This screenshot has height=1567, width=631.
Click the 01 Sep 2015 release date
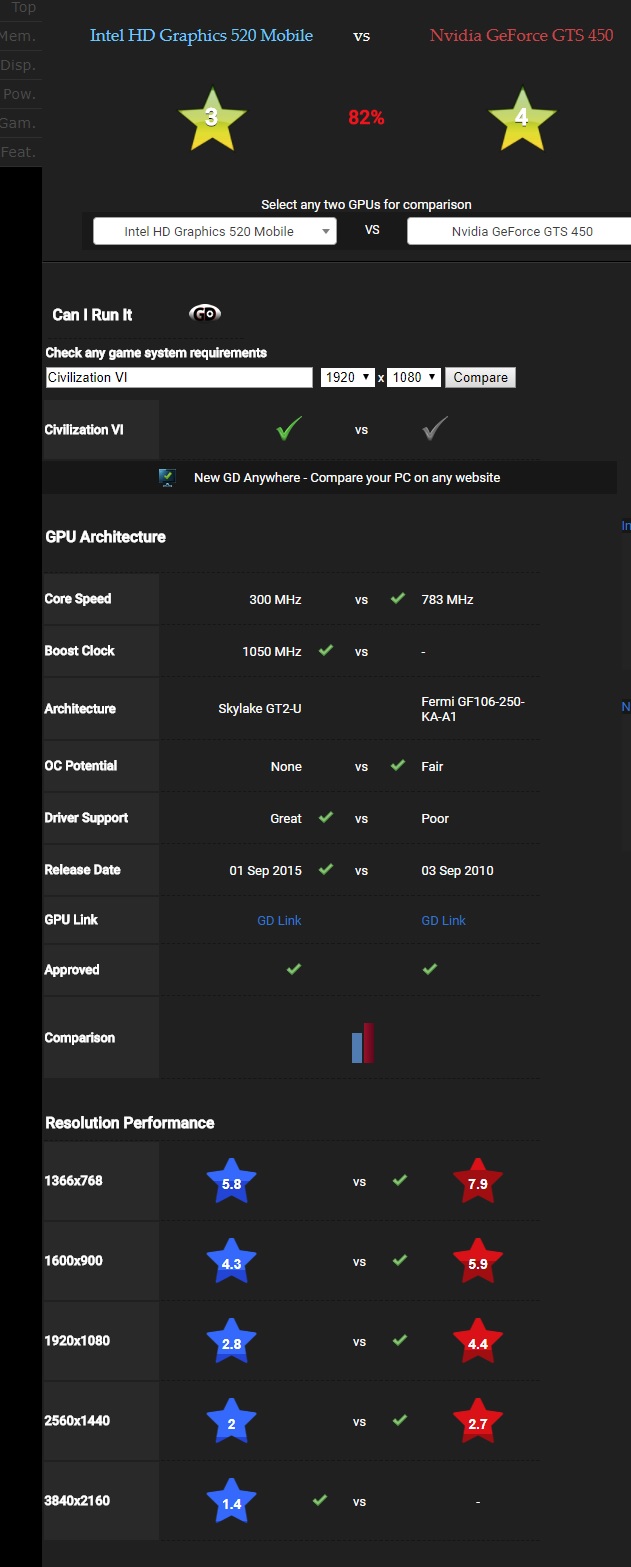pyautogui.click(x=265, y=870)
